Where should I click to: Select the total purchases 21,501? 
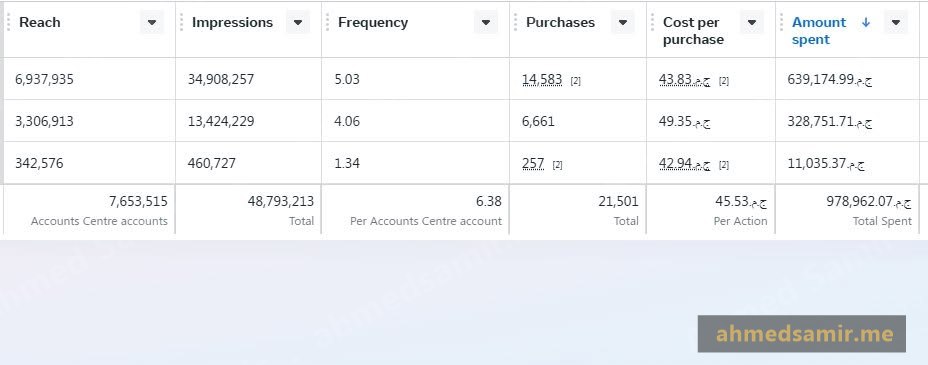[618, 202]
